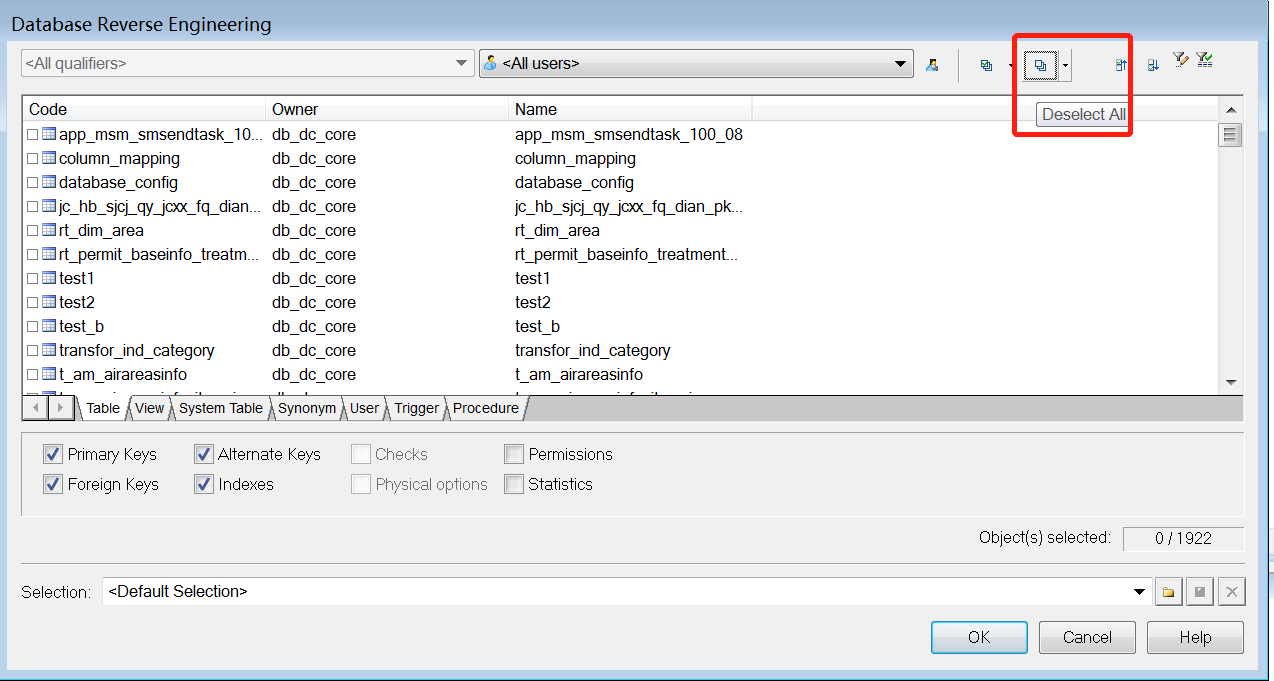
Task: Click the Objects selected count field
Action: tap(1183, 538)
